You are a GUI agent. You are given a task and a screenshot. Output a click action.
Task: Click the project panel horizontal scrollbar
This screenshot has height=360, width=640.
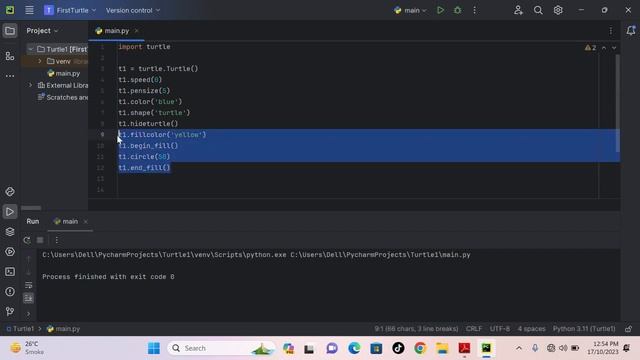[x=31, y=208]
